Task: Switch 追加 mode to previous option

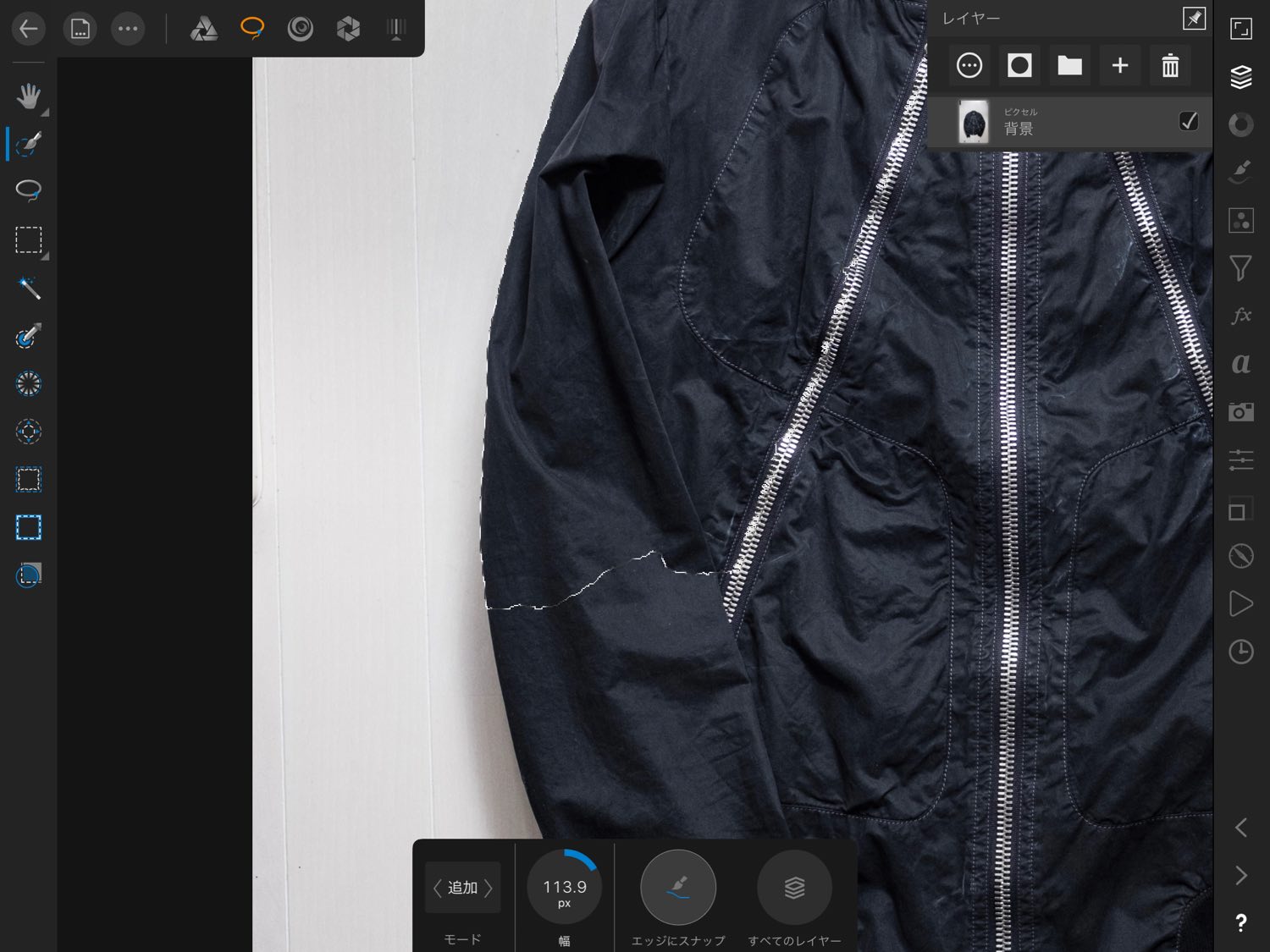Action: [x=437, y=888]
